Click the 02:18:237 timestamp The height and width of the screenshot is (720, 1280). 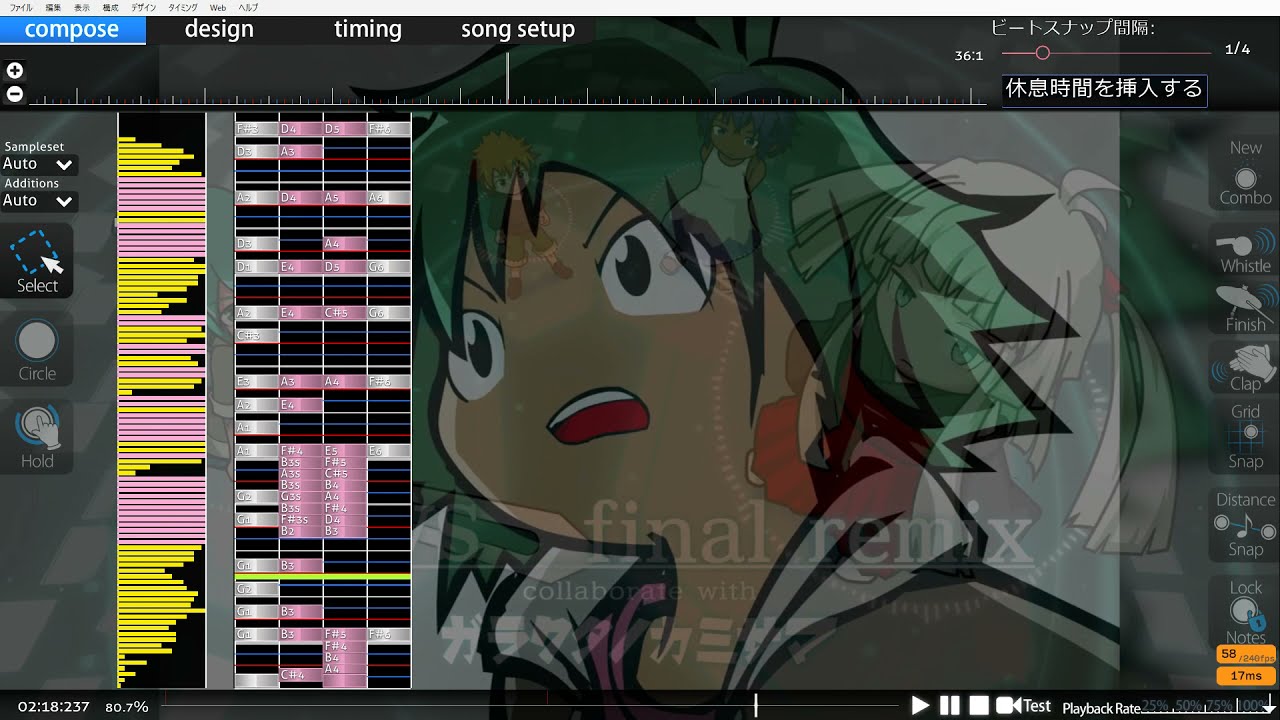coord(53,707)
